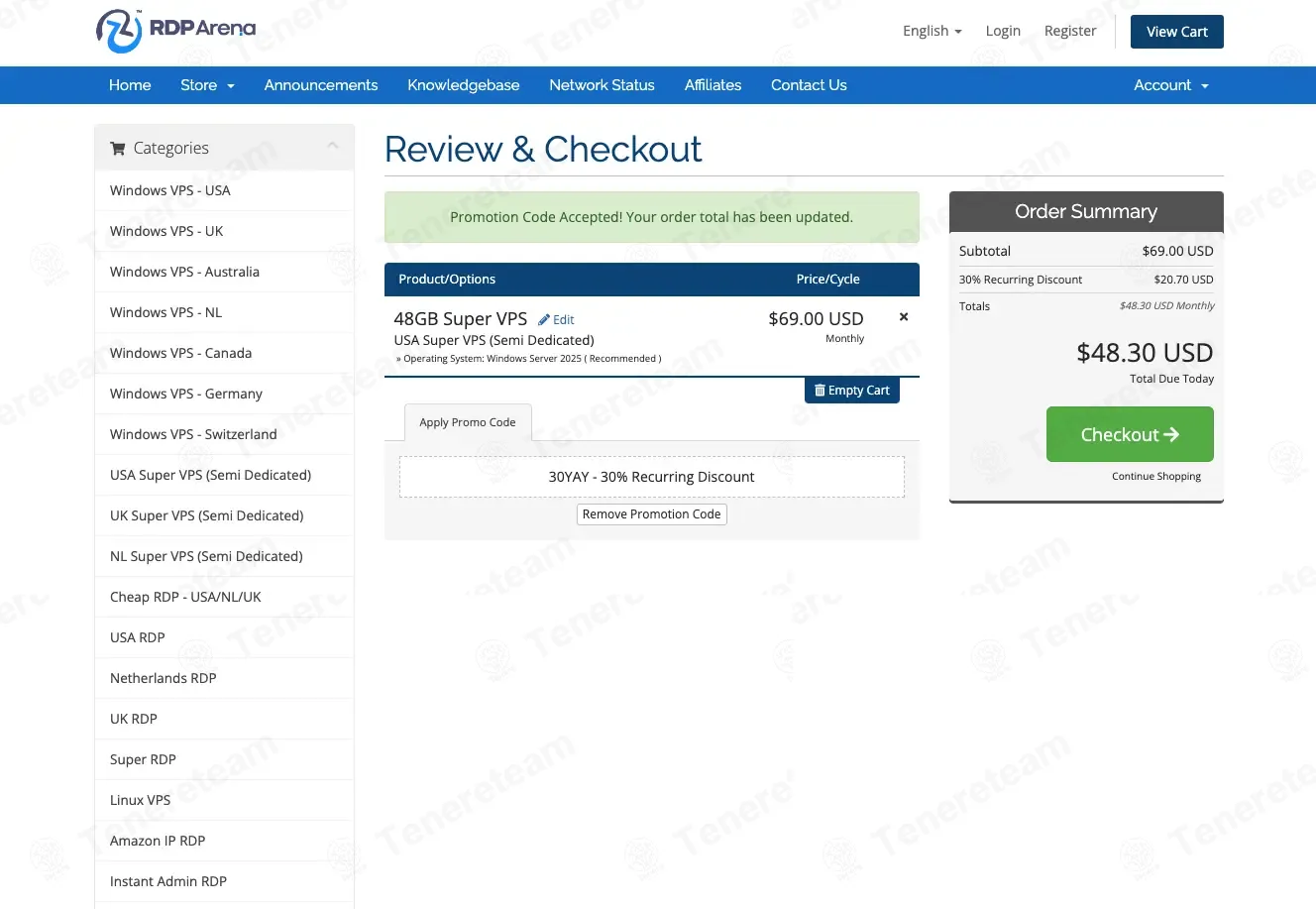The width and height of the screenshot is (1316, 909).
Task: Select the Instant Admin RDP category
Action: pyautogui.click(x=224, y=881)
